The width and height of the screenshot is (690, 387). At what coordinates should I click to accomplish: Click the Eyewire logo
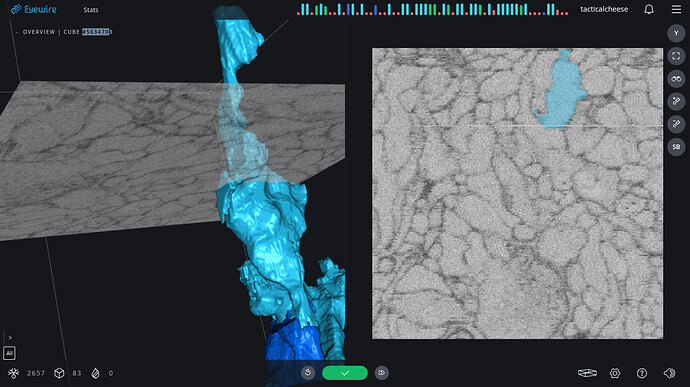pyautogui.click(x=34, y=9)
